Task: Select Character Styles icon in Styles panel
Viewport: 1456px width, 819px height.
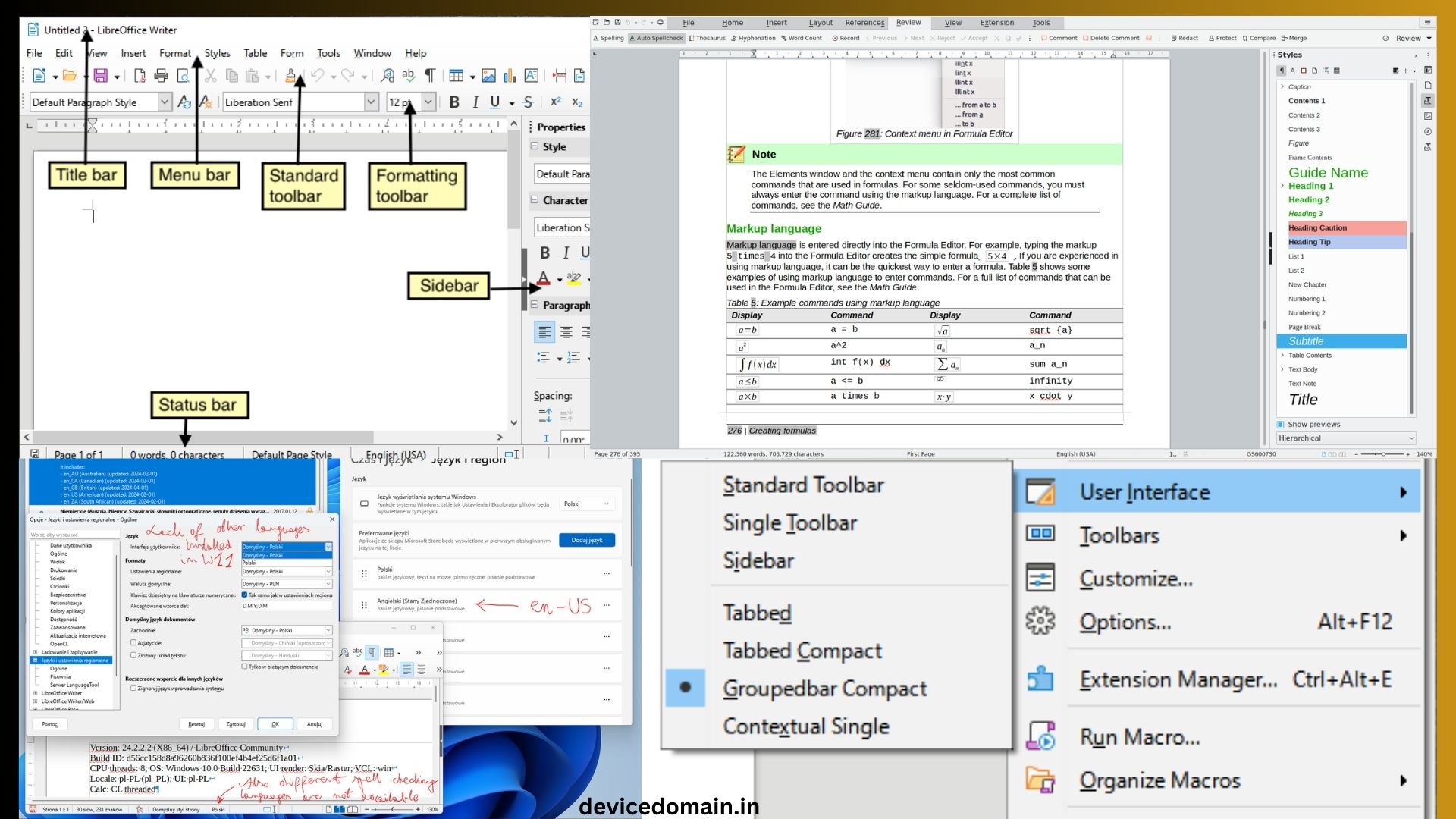Action: (x=1293, y=71)
